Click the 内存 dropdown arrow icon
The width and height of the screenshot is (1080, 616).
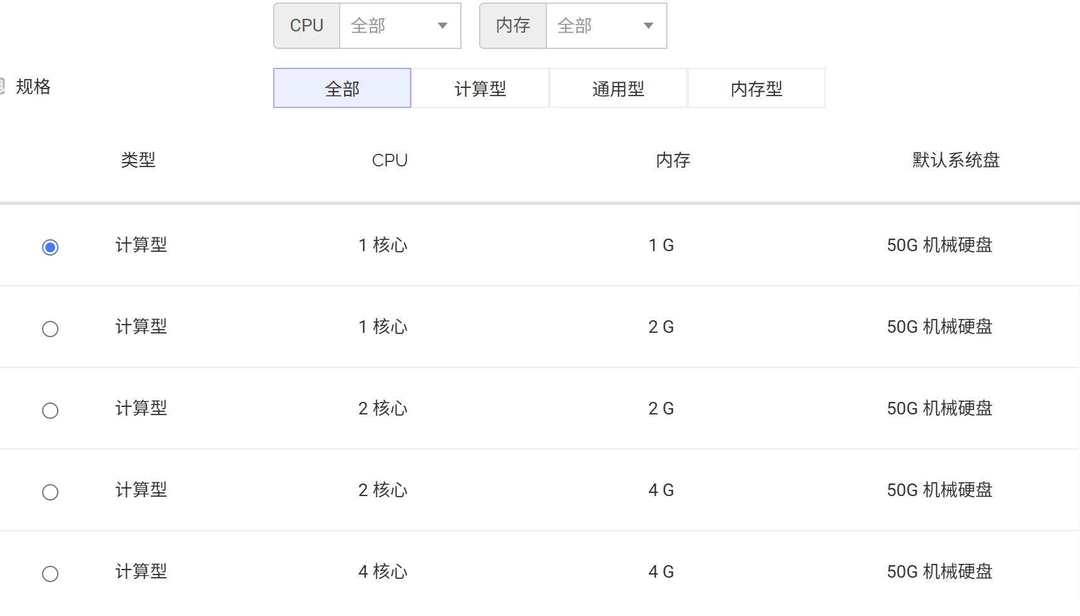[648, 26]
